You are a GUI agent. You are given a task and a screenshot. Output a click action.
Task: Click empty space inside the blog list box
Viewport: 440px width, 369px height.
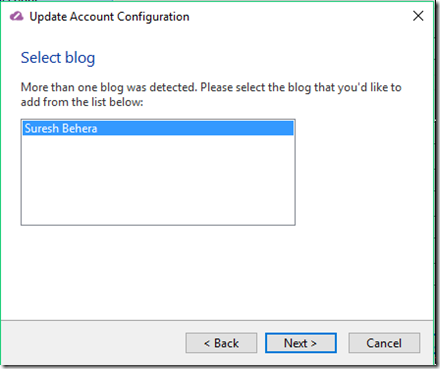pos(158,180)
